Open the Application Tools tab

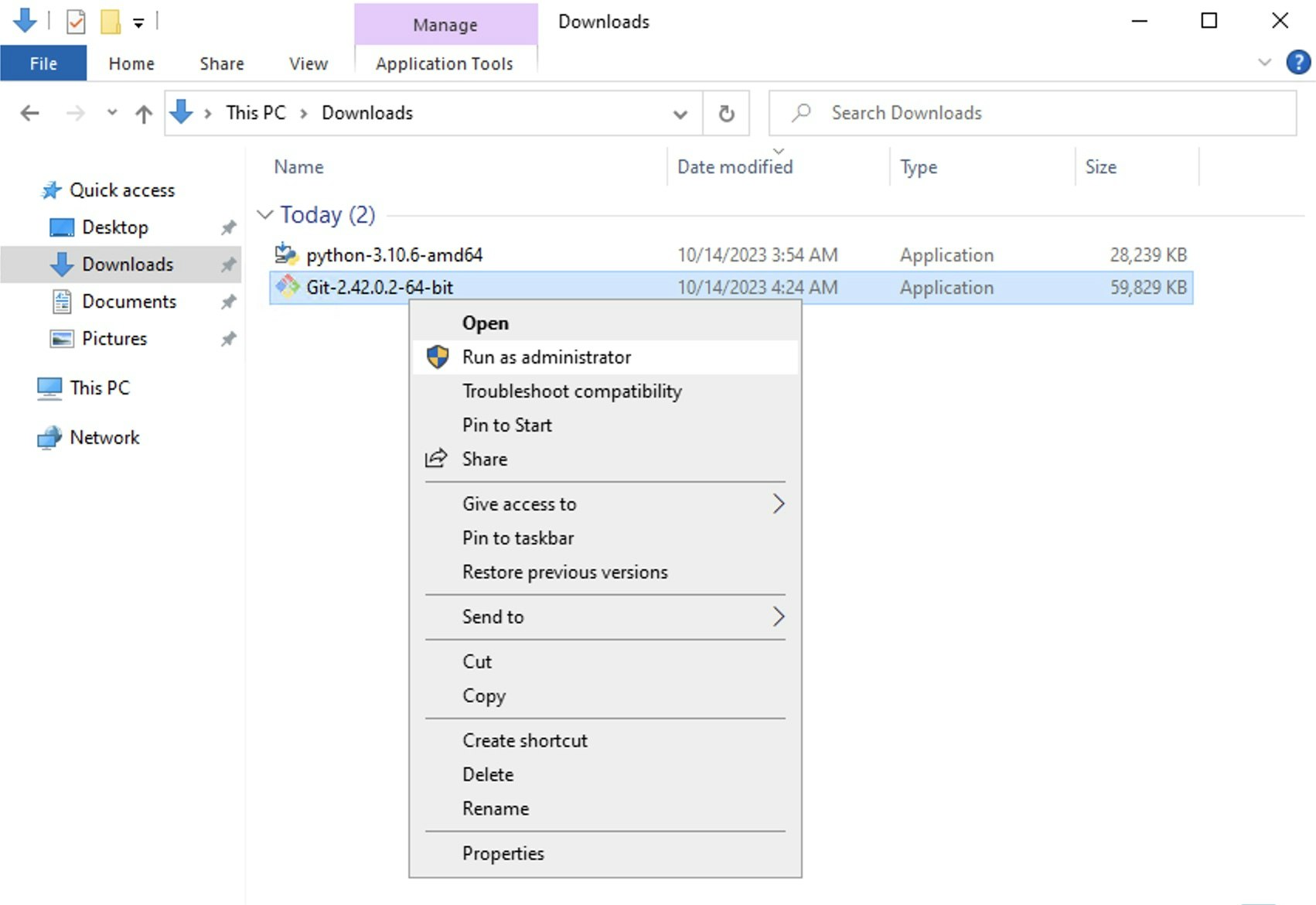coord(445,63)
